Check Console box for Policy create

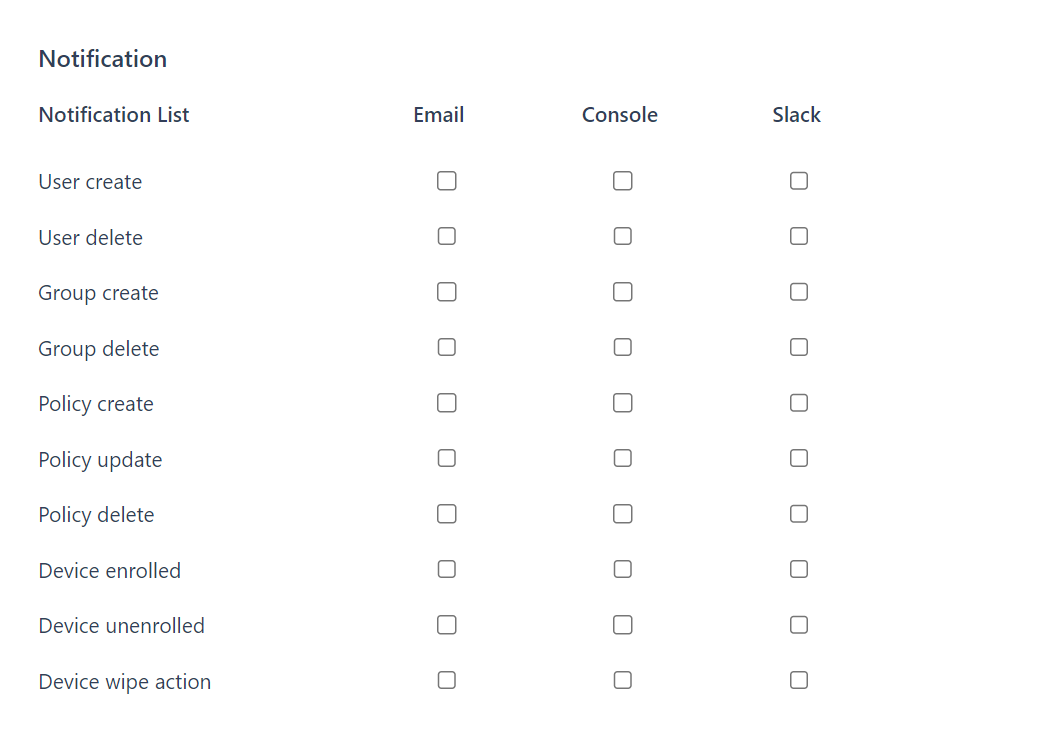click(x=623, y=403)
